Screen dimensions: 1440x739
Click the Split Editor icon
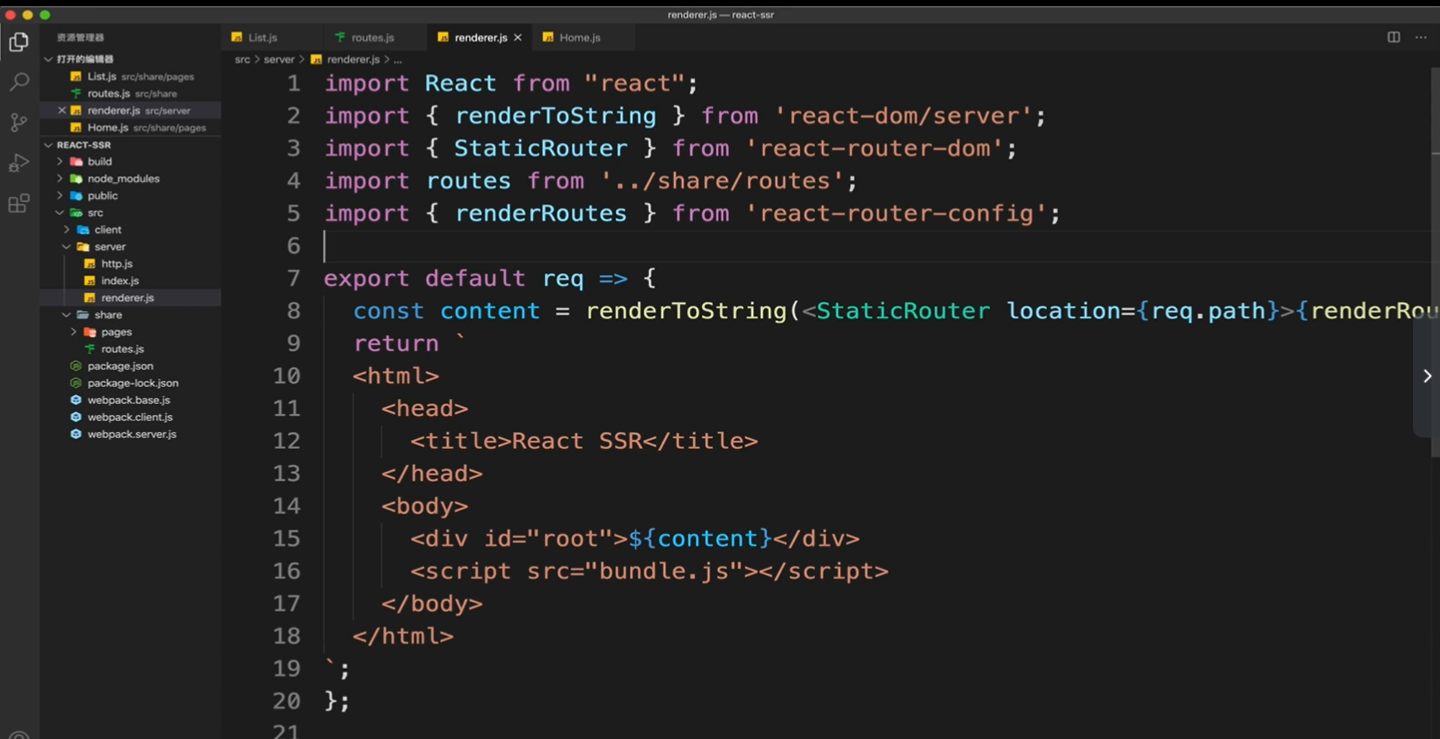tap(1393, 37)
